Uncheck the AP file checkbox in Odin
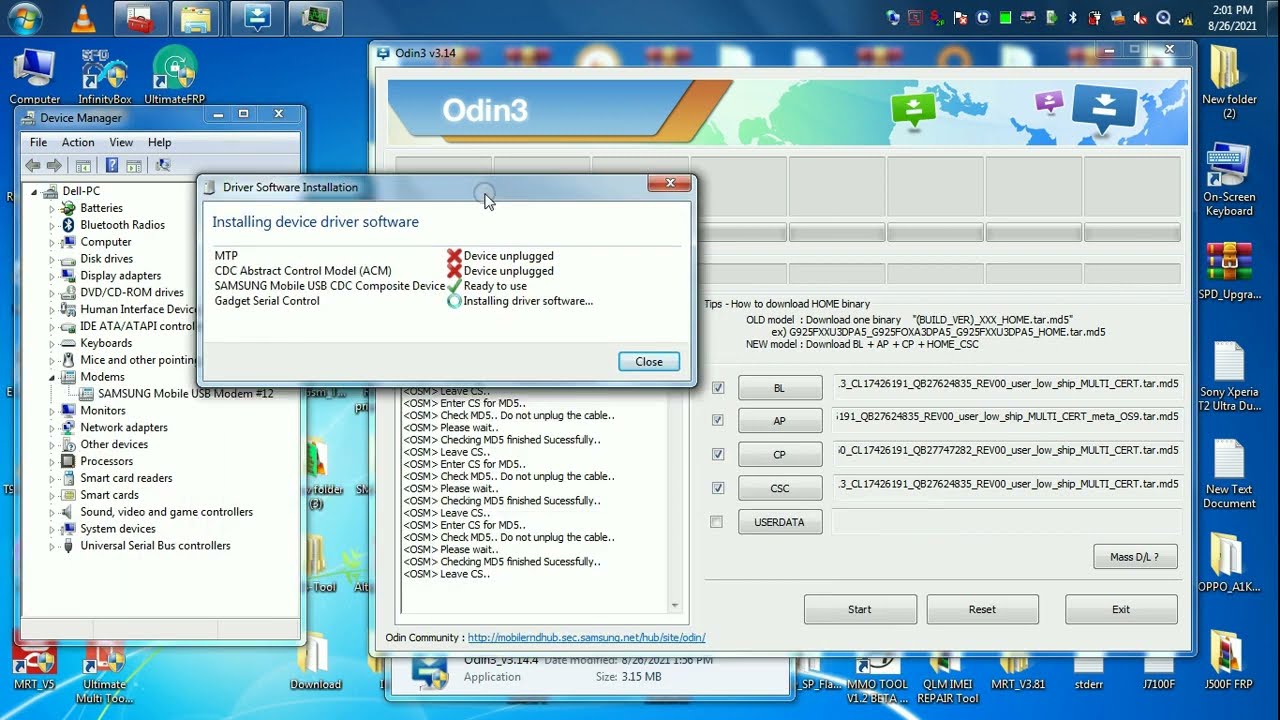This screenshot has height=720, width=1280. 717,420
